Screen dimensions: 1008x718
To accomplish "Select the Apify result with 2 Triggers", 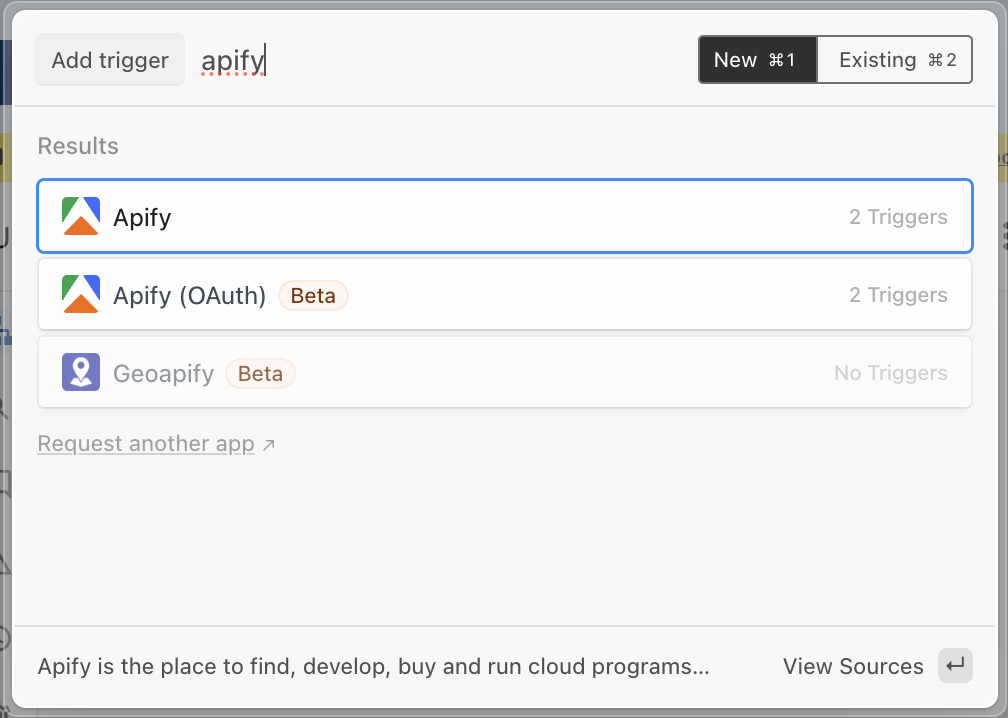I will tap(504, 216).
